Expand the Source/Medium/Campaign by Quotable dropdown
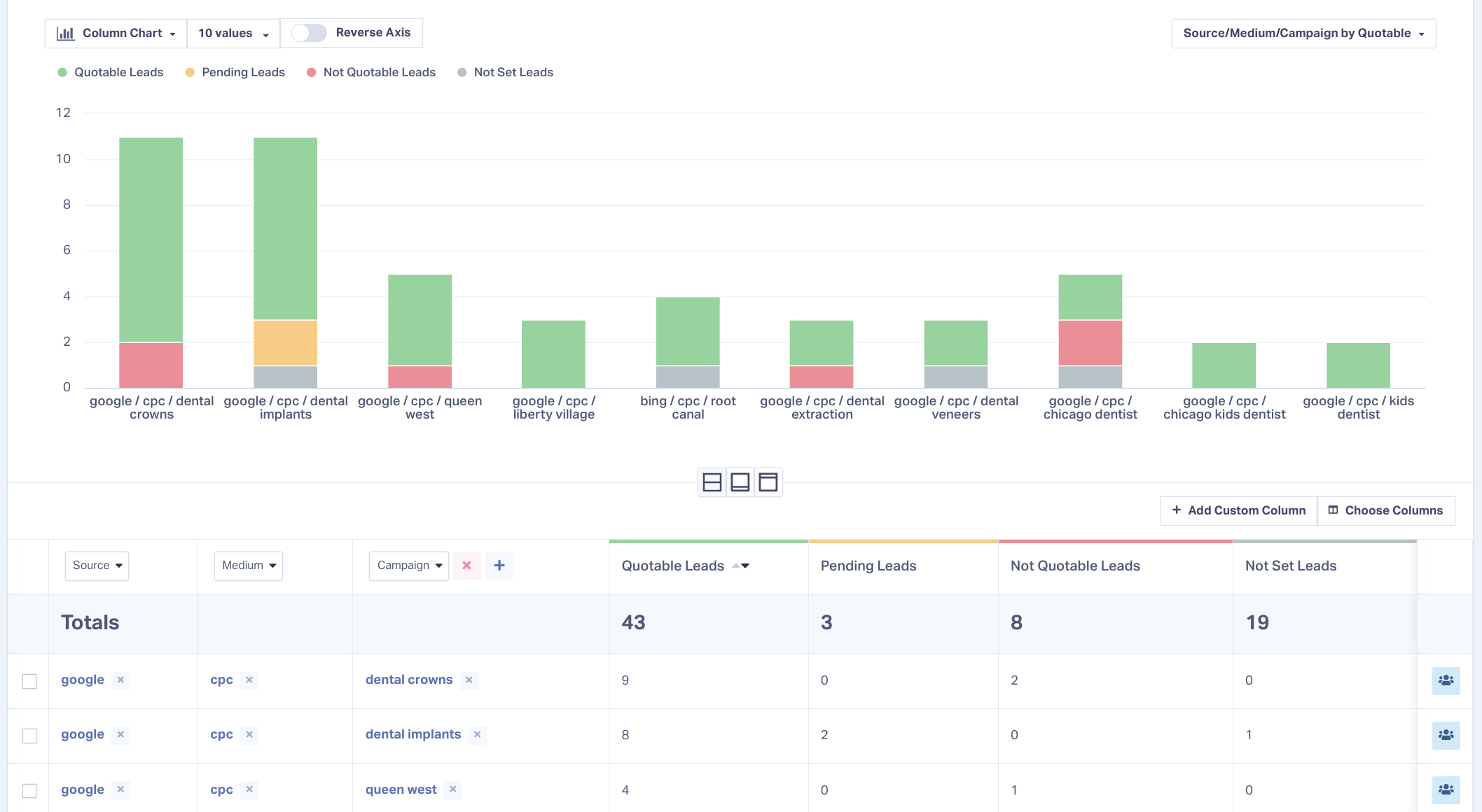Viewport: 1482px width, 812px height. pos(1303,33)
